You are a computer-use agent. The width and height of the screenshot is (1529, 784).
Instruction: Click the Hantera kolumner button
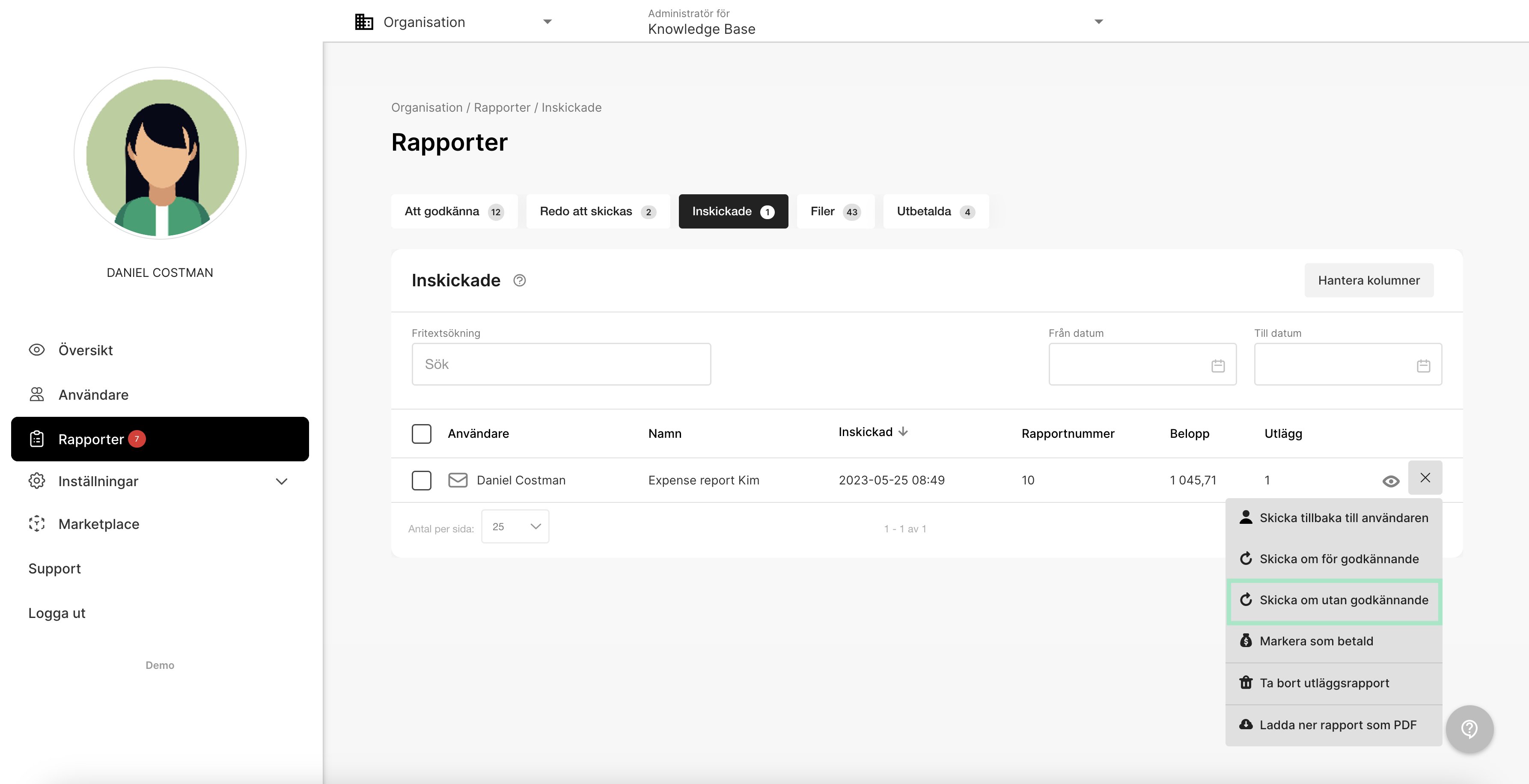click(1369, 280)
